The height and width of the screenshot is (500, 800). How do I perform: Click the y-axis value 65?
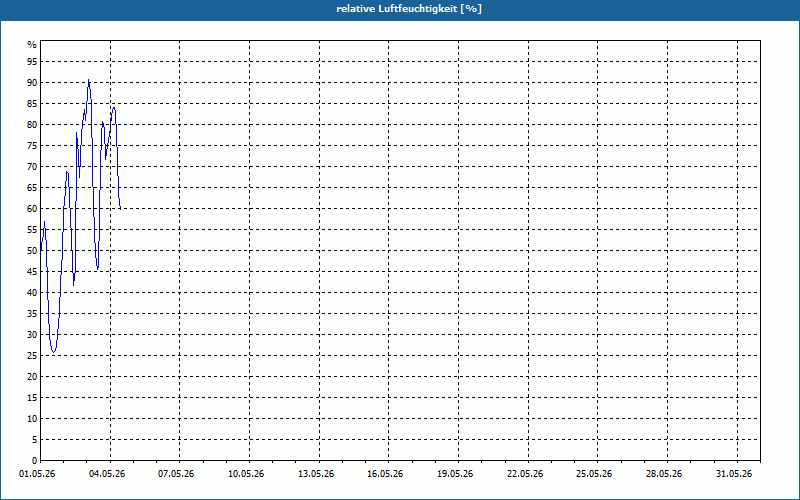coord(32,188)
